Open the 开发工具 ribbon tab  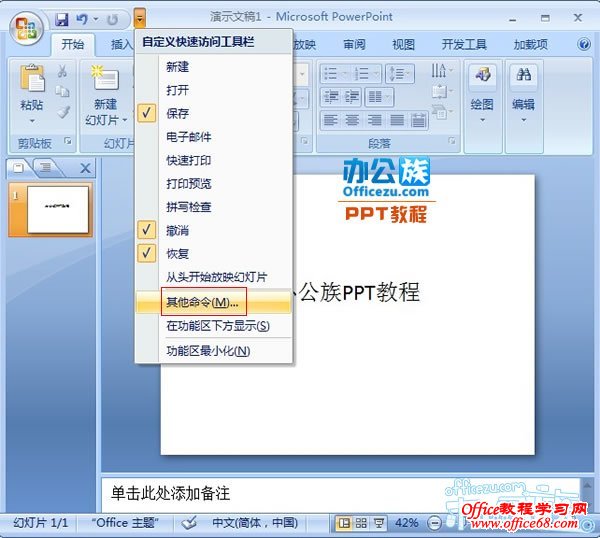coord(464,45)
